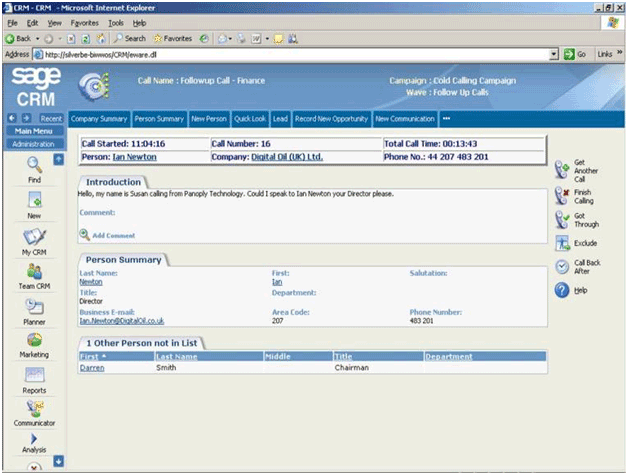
Task: Click the Ian first name link
Action: click(x=277, y=282)
